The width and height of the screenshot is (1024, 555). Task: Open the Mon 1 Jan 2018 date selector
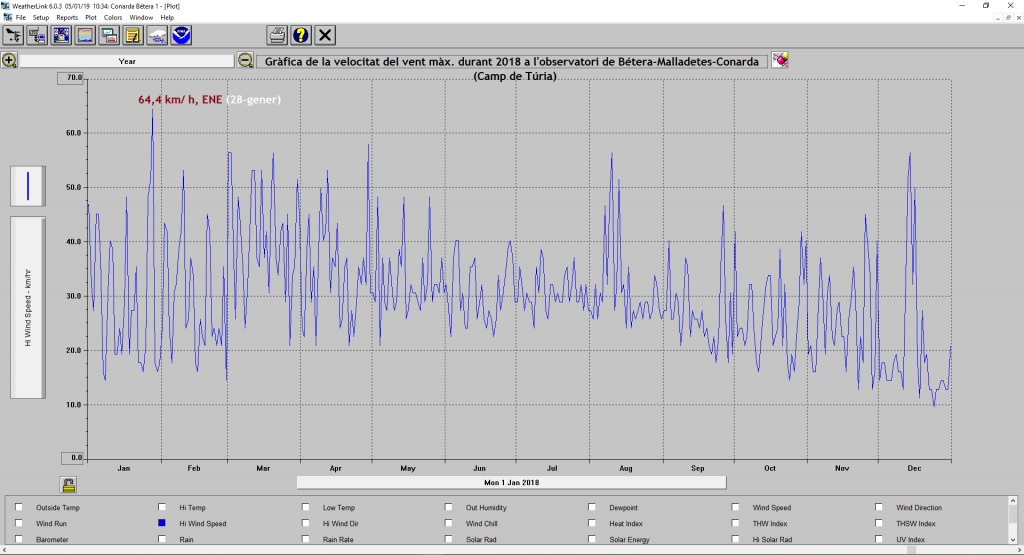[511, 482]
